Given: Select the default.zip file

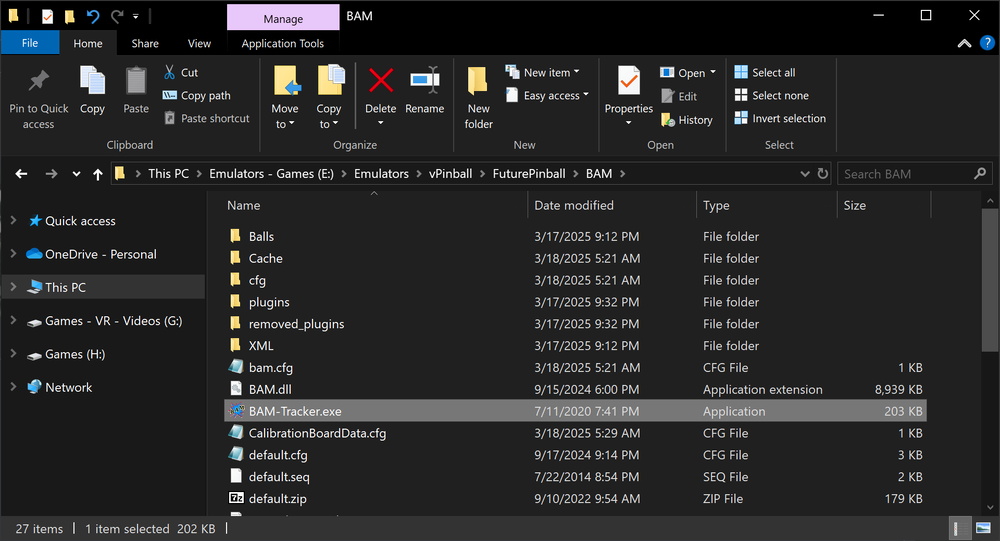Looking at the screenshot, I should coord(277,499).
